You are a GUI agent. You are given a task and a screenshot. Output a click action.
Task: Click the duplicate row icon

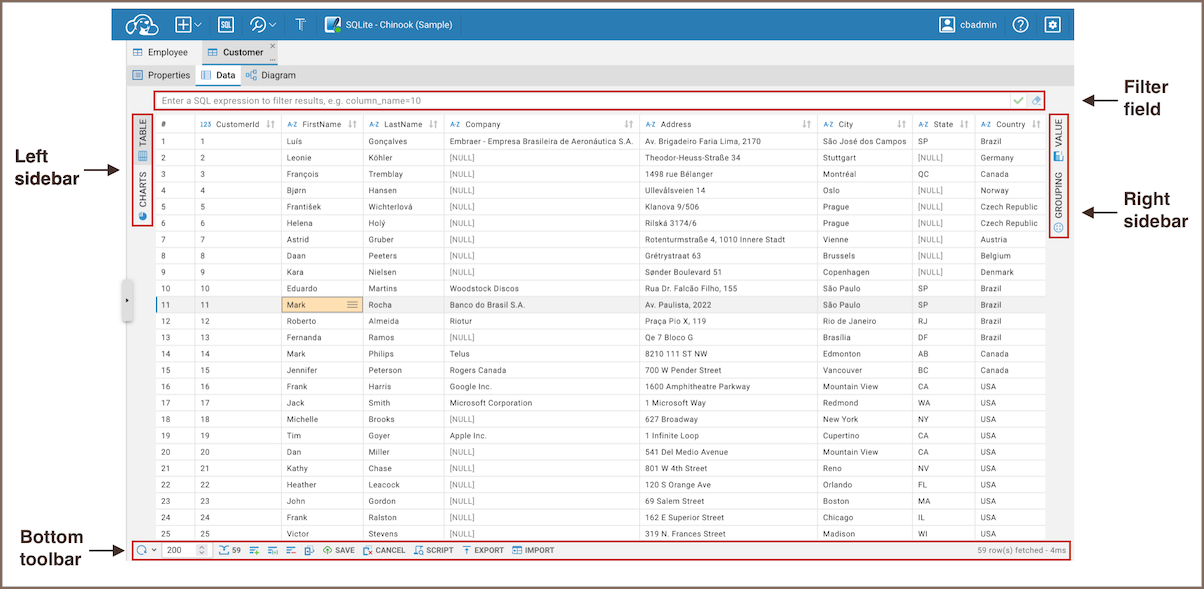click(x=273, y=550)
